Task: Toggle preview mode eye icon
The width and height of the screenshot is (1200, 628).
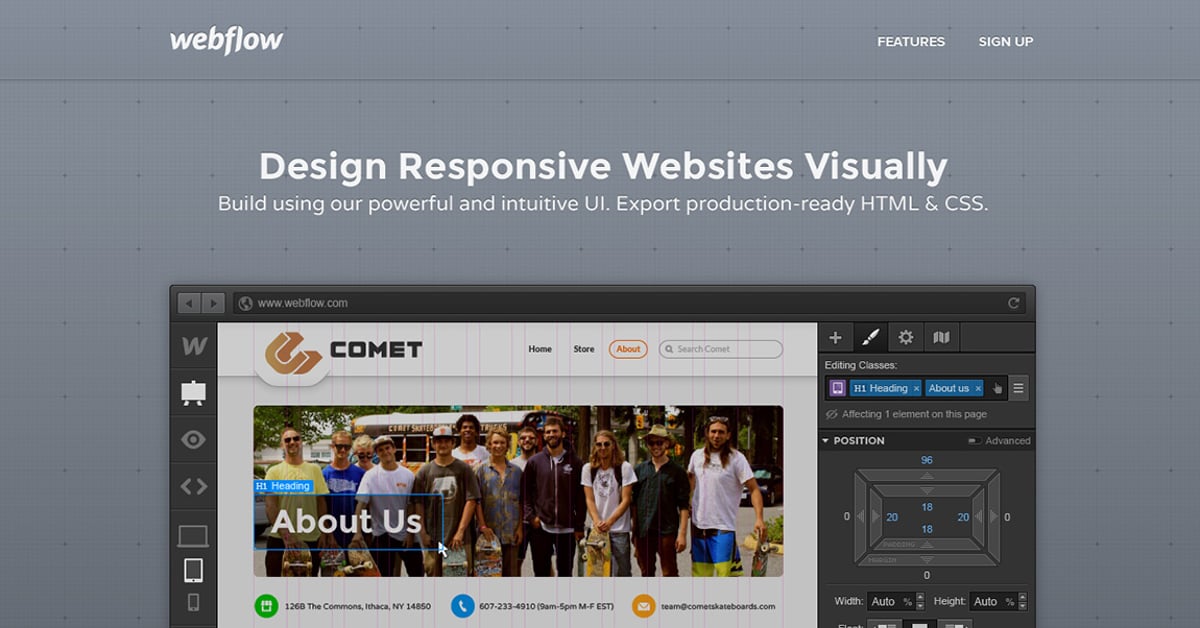Action: click(x=194, y=439)
